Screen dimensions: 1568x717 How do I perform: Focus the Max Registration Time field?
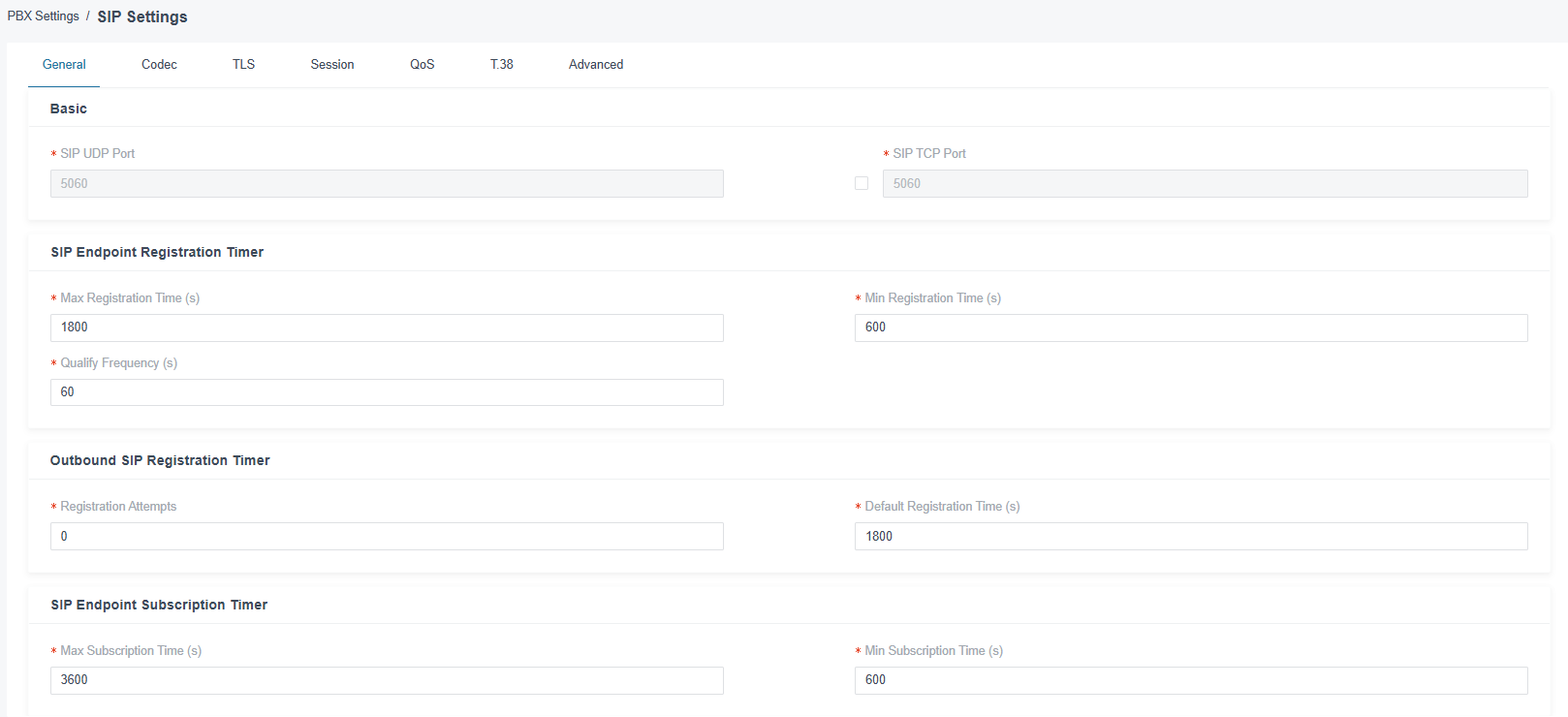387,327
